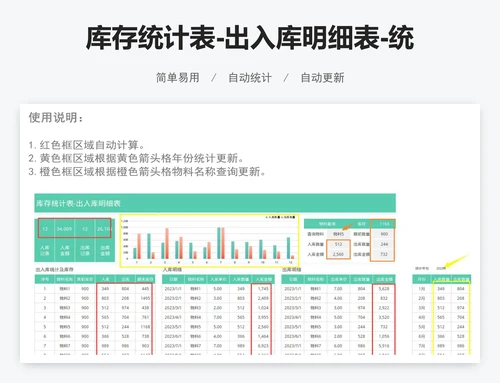Screen dimensions: 500x383
Task: Click instruction 3 about 橙色框区域
Action: click(x=147, y=172)
